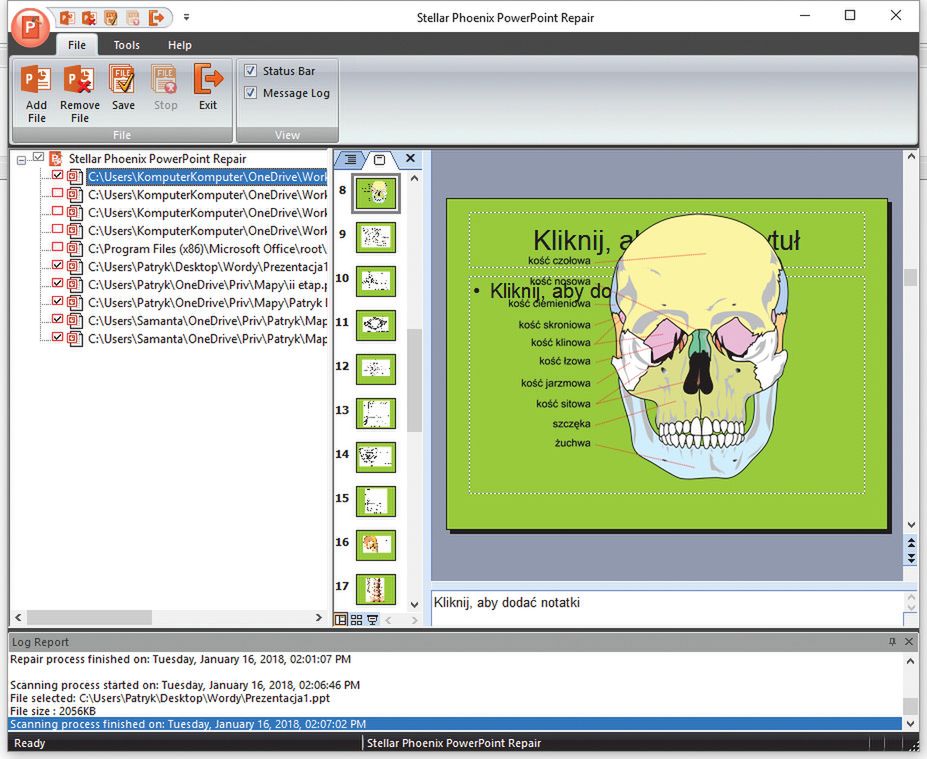
Task: Select slide 12 thumbnail
Action: click(x=376, y=368)
